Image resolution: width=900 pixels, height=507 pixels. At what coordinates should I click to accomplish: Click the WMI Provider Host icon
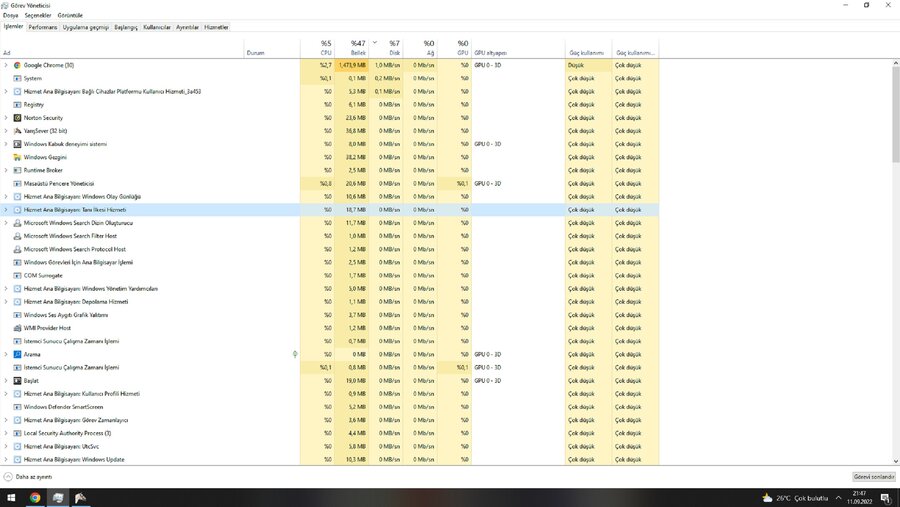(x=17, y=328)
